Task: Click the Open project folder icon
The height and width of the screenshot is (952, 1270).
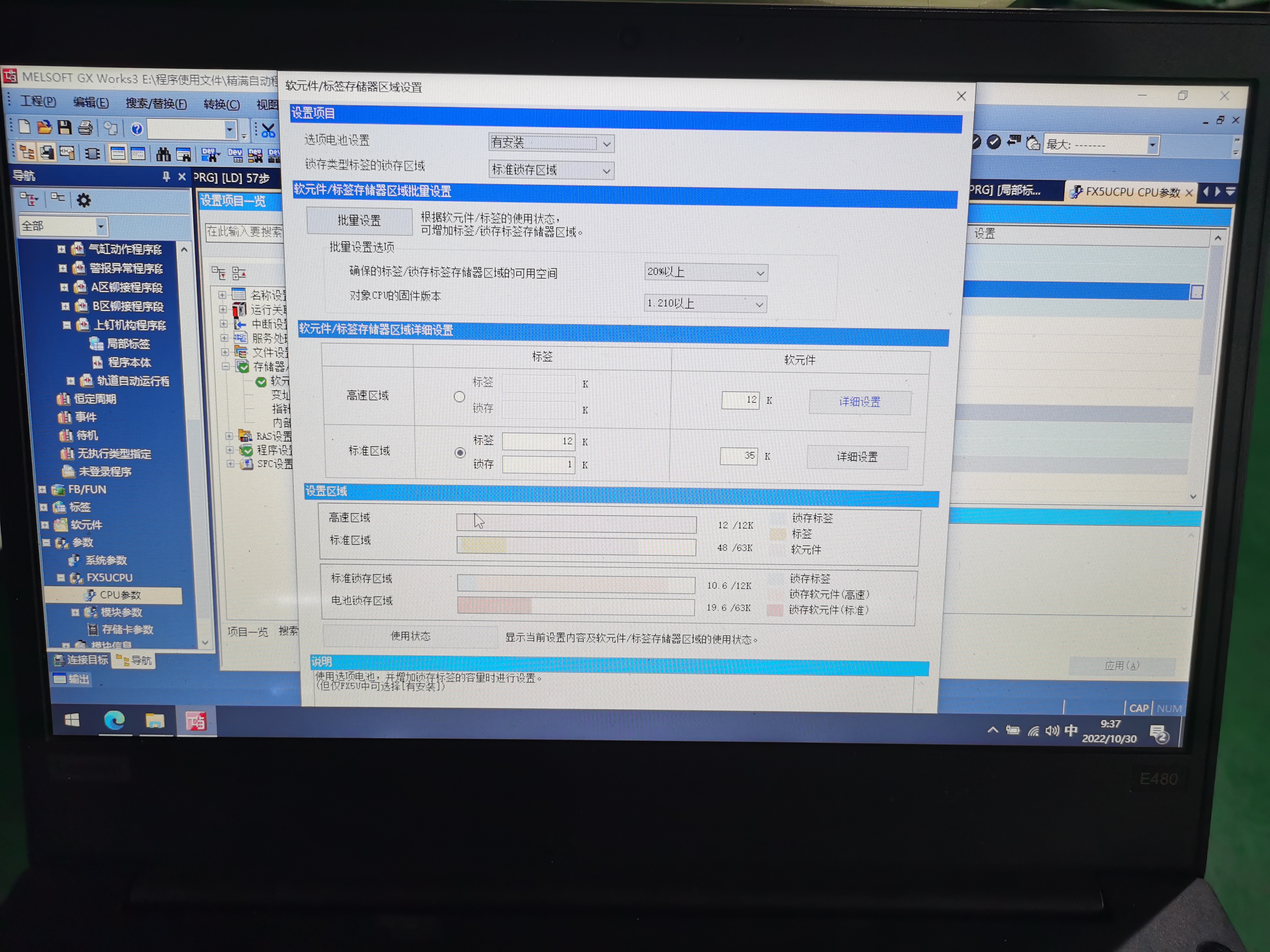Action: pos(44,127)
